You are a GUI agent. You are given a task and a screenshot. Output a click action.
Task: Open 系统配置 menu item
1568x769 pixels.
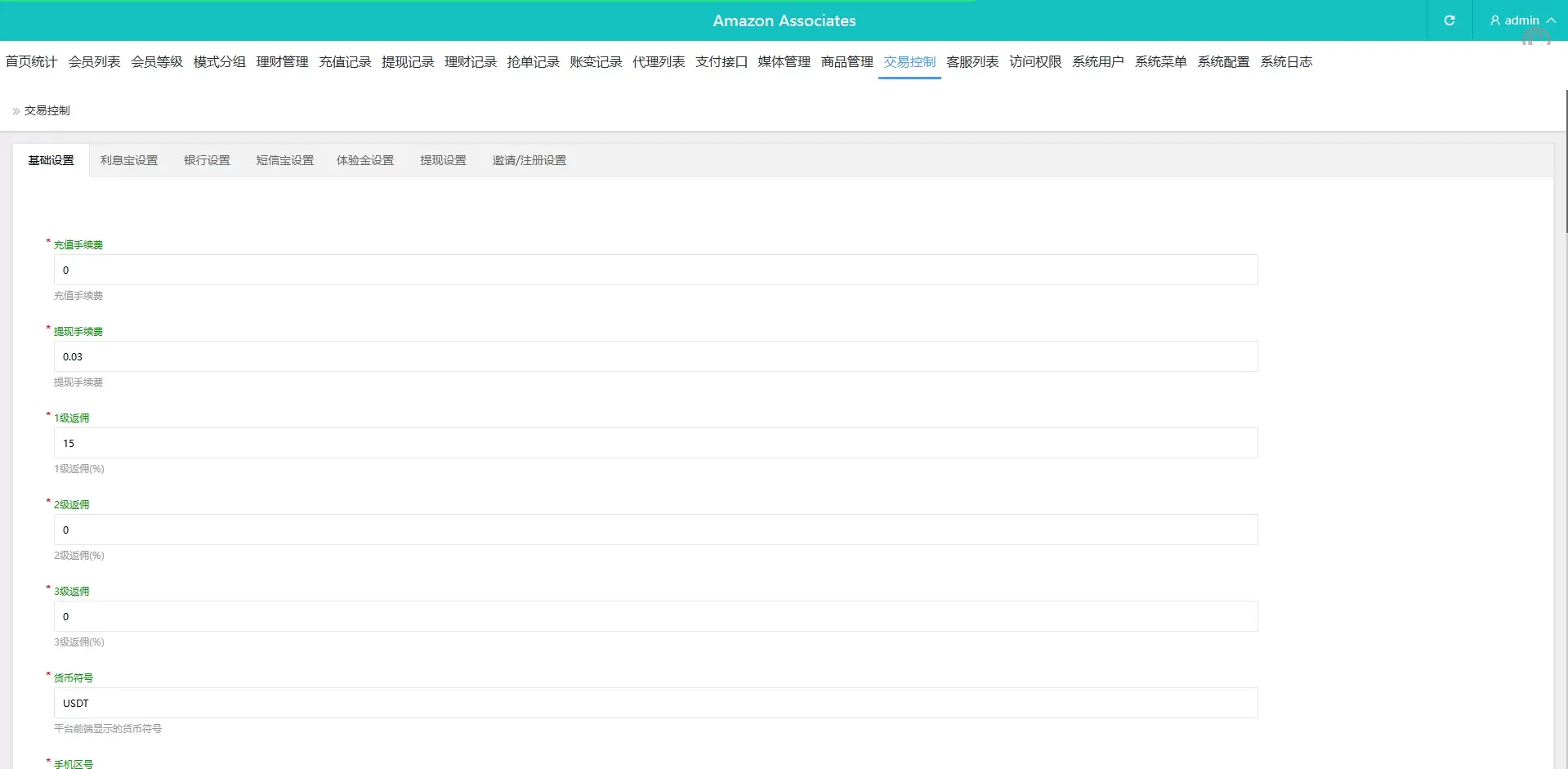[x=1223, y=62]
